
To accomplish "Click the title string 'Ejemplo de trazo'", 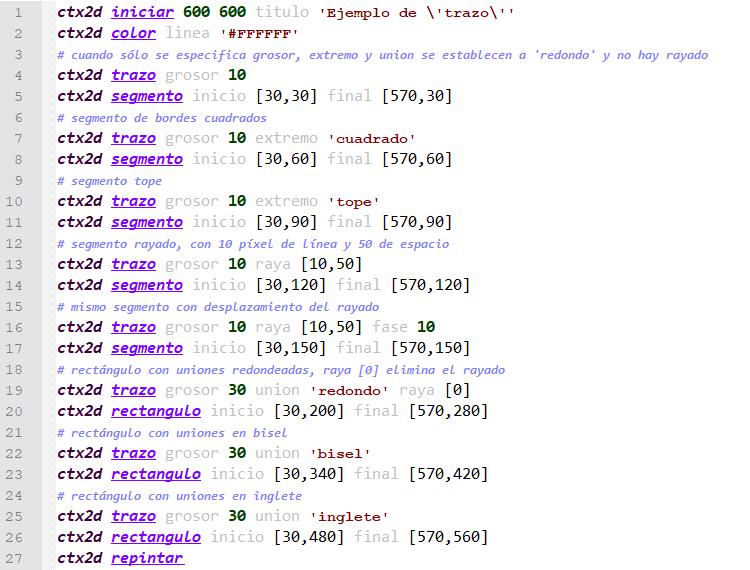I will [x=417, y=13].
